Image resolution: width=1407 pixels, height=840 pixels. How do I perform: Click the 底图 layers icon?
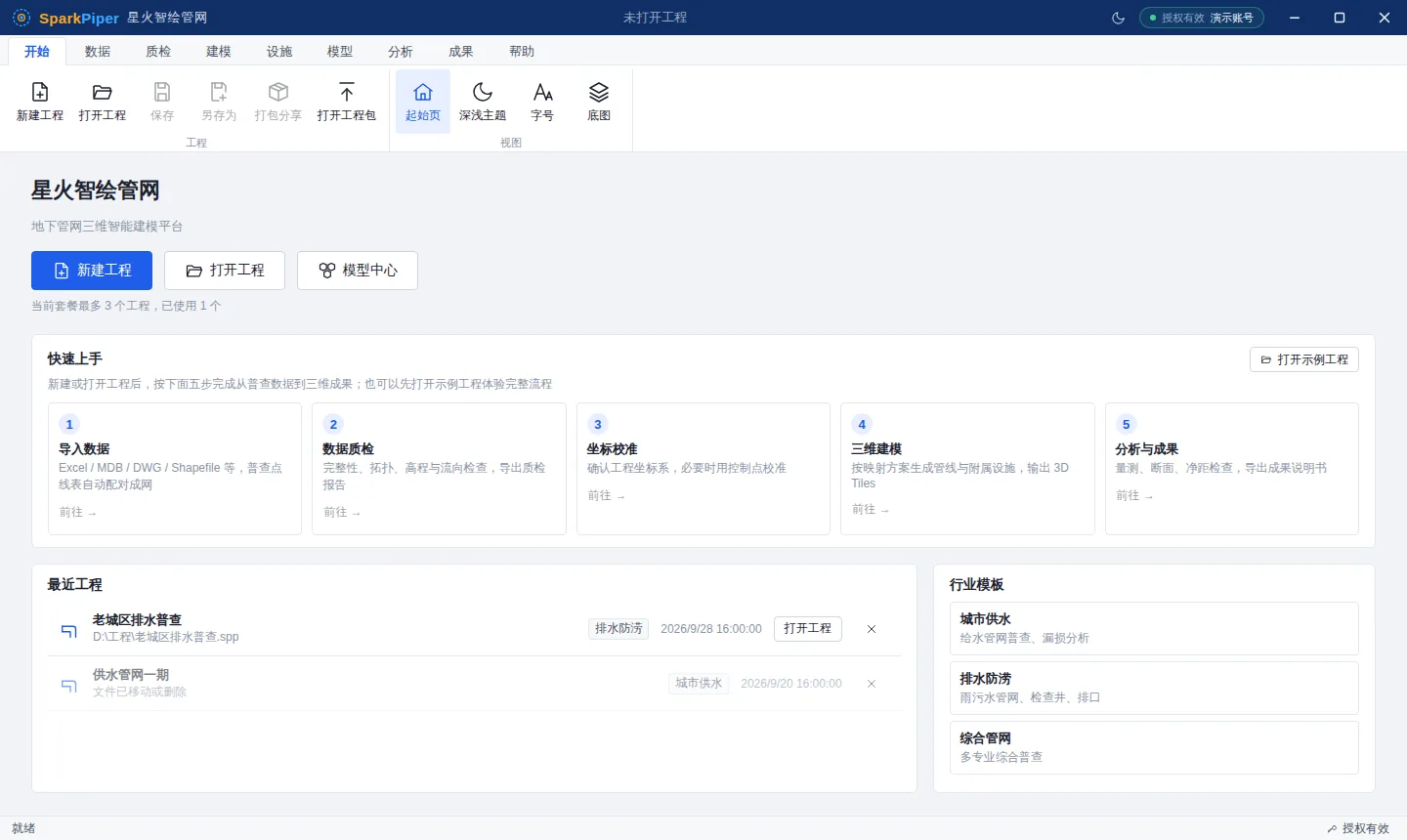[599, 92]
